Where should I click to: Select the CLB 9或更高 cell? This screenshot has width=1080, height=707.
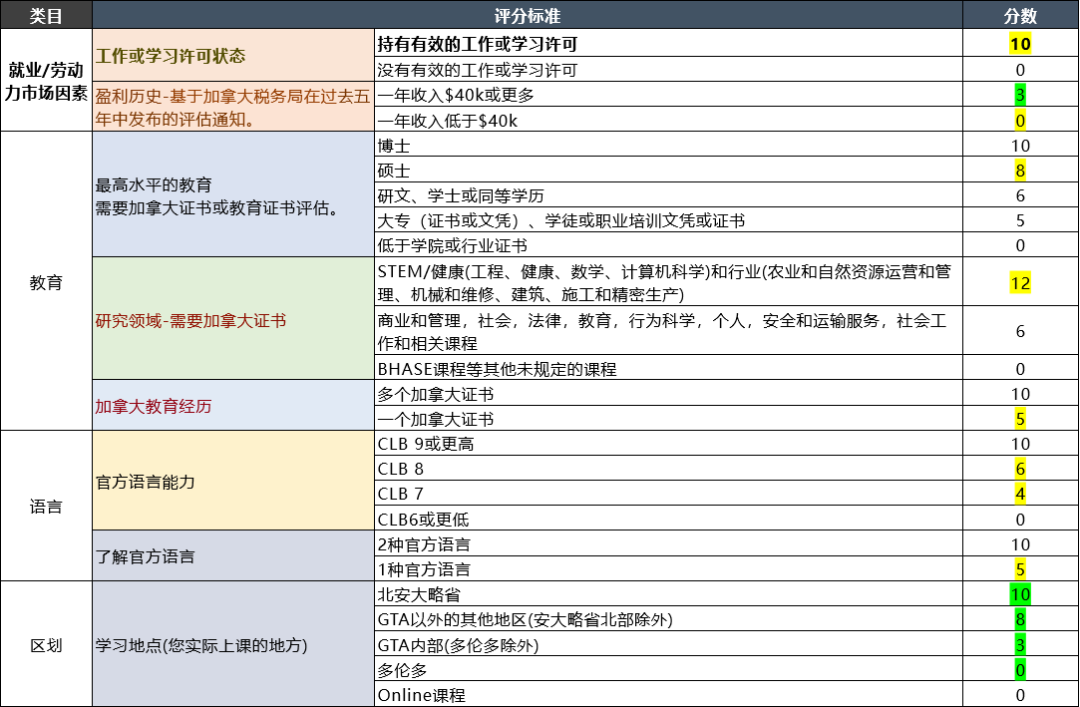coord(668,443)
